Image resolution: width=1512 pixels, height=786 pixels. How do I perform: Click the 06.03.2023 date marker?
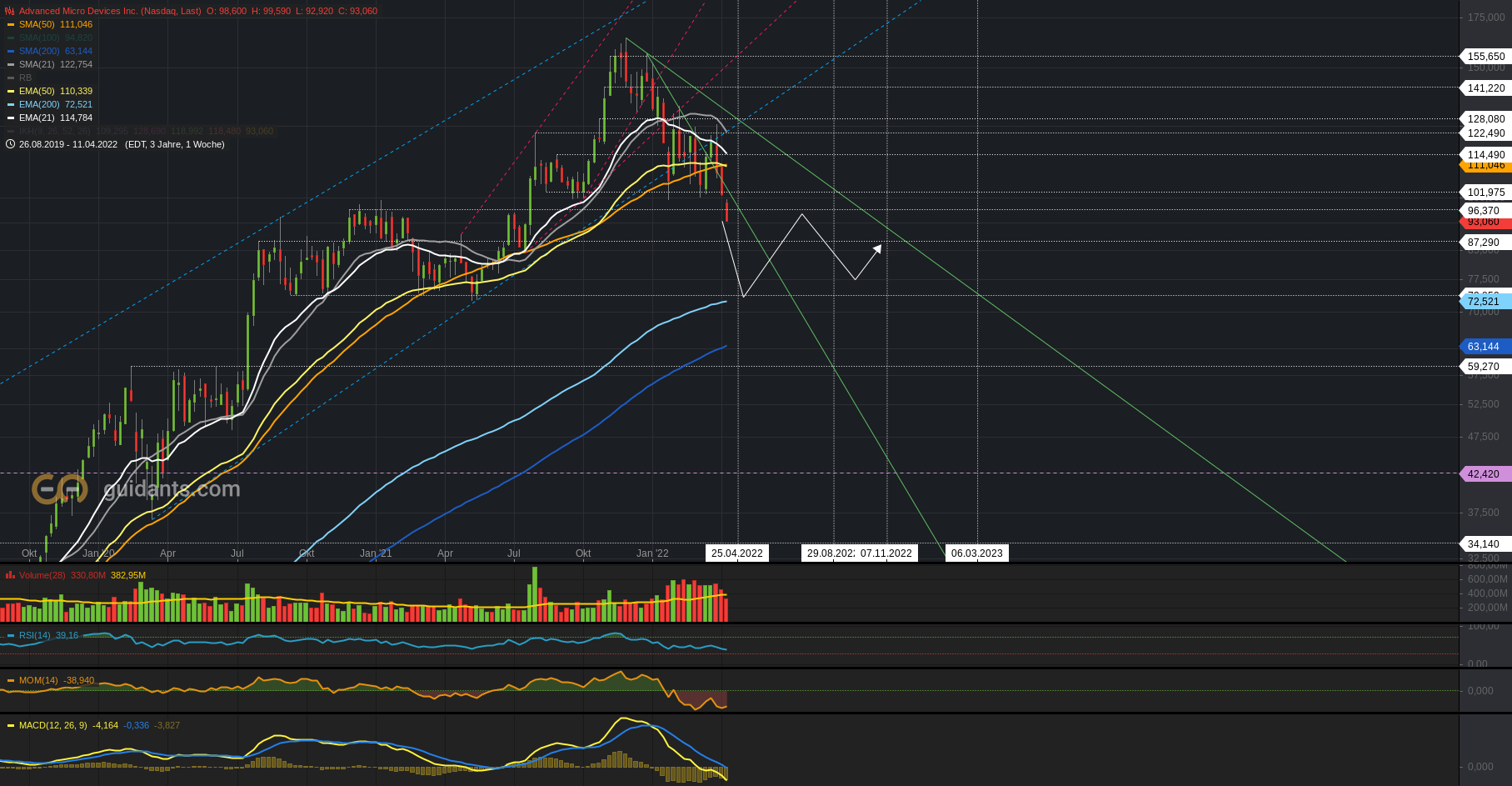[x=977, y=553]
